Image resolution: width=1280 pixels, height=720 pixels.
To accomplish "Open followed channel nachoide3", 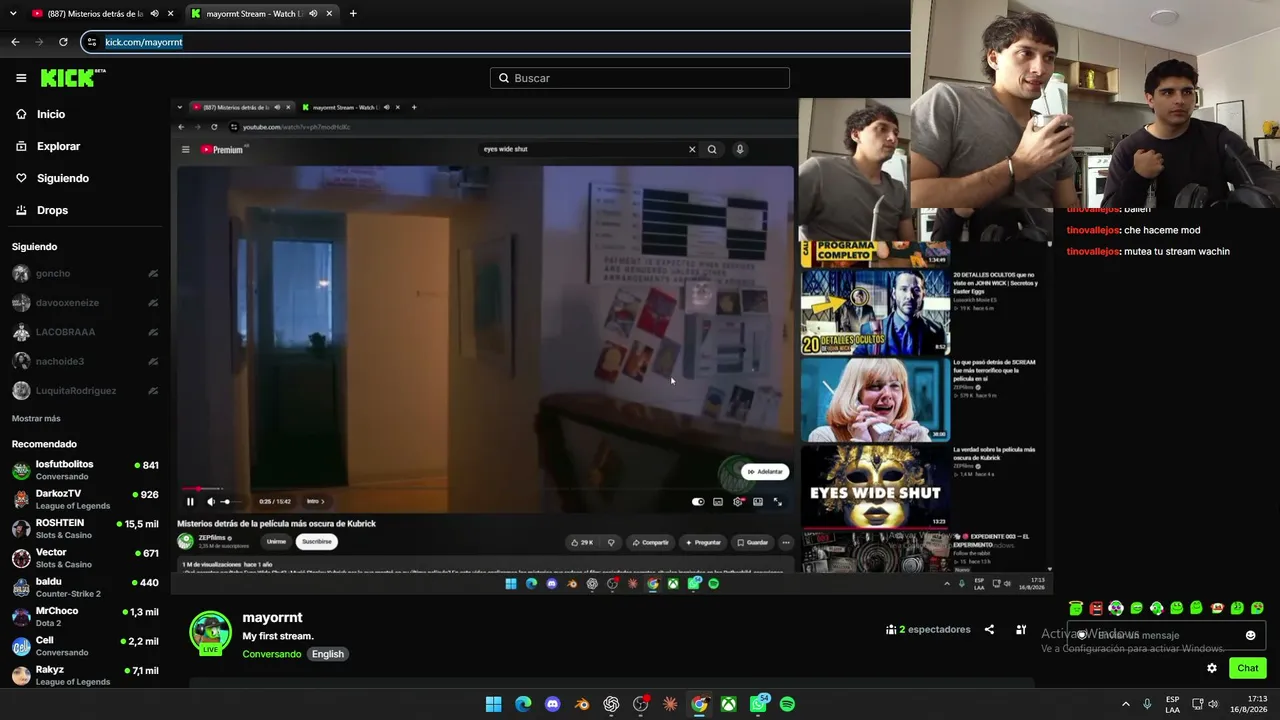I will pos(84,361).
